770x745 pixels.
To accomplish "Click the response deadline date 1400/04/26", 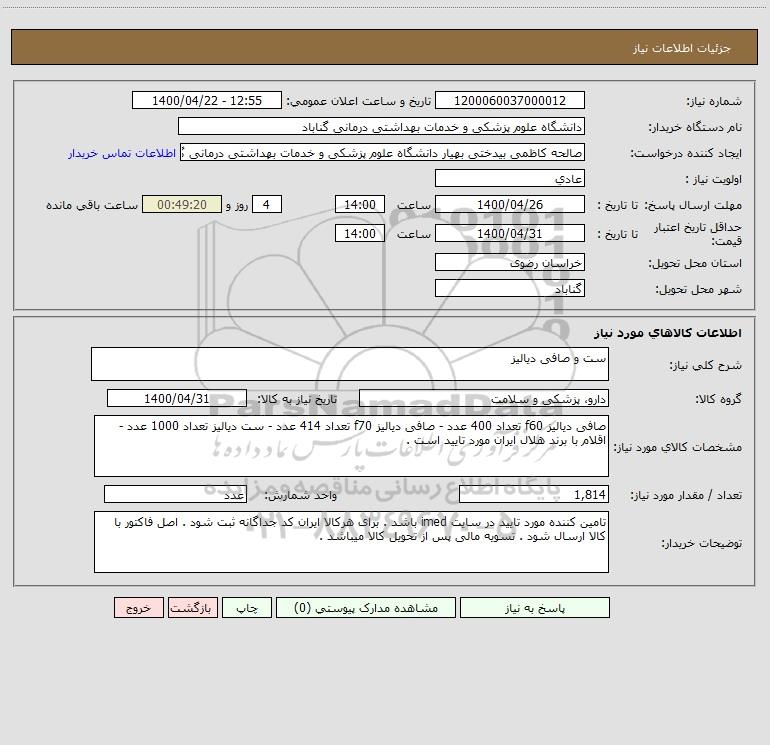I will point(510,204).
